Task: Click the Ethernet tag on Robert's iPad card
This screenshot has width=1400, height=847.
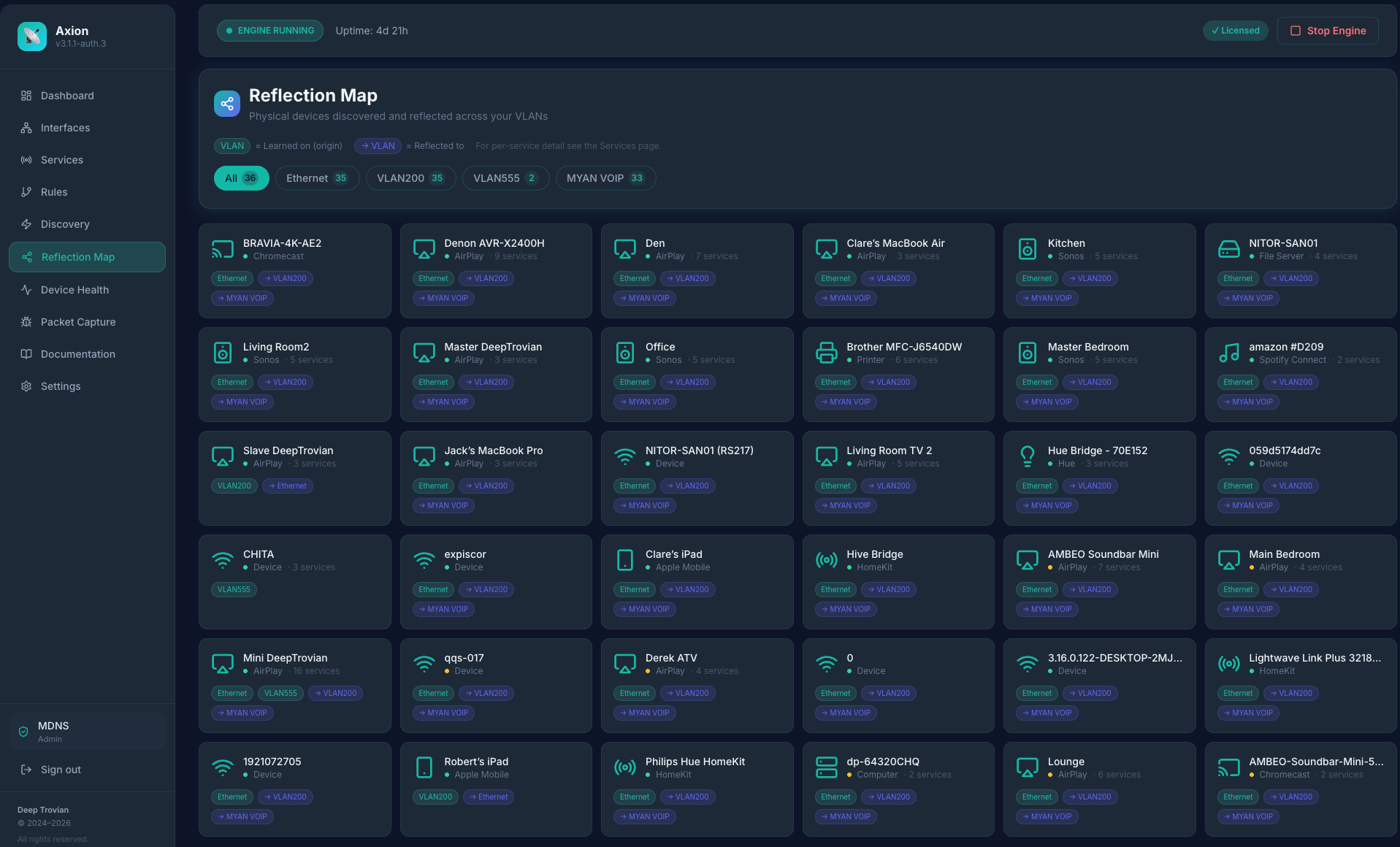Action: click(489, 797)
